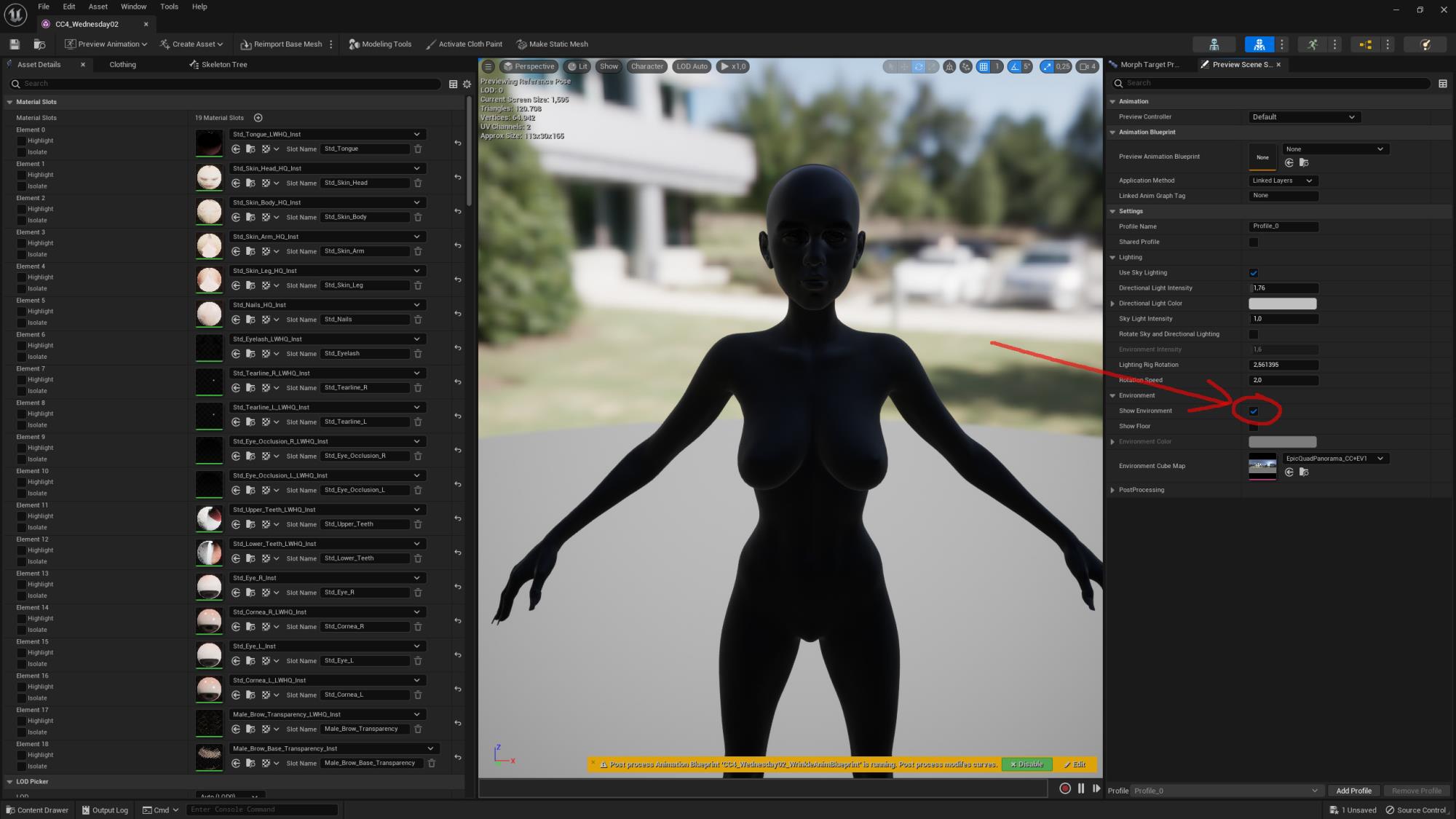Screen dimensions: 1456x819
Task: Use selected asset for Environment Cube Map
Action: click(x=1289, y=472)
